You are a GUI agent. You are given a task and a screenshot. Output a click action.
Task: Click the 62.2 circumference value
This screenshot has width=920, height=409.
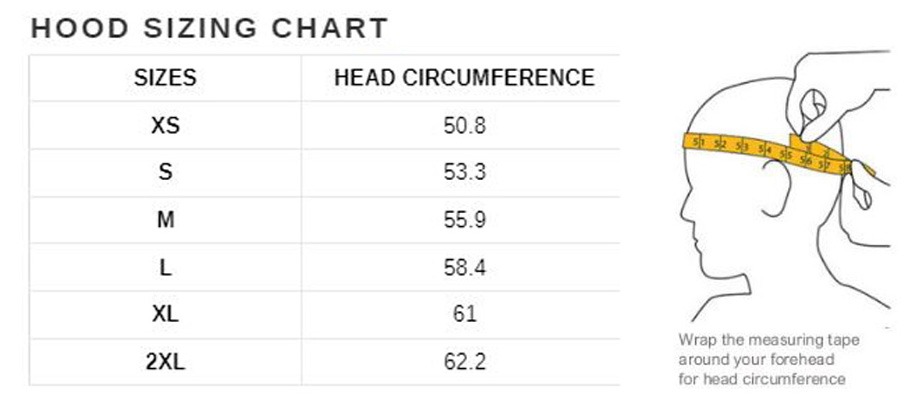pyautogui.click(x=464, y=361)
